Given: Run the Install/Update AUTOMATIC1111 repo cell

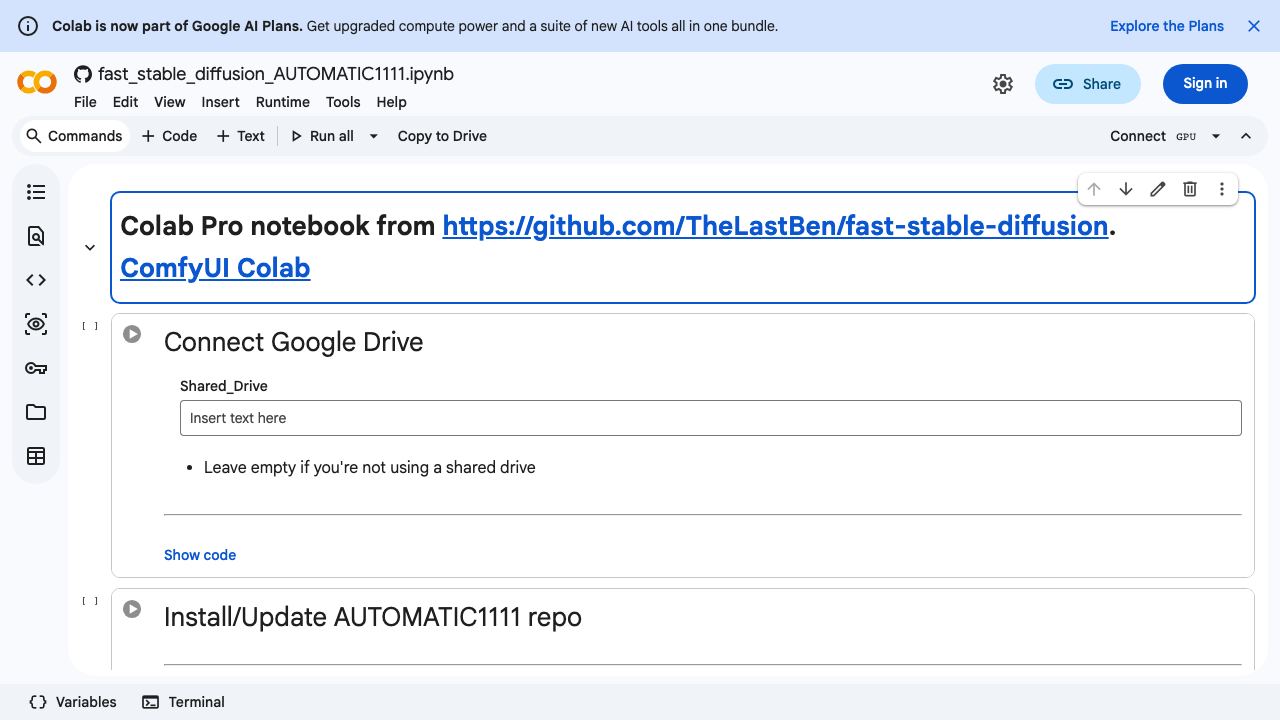Looking at the screenshot, I should coord(132,609).
